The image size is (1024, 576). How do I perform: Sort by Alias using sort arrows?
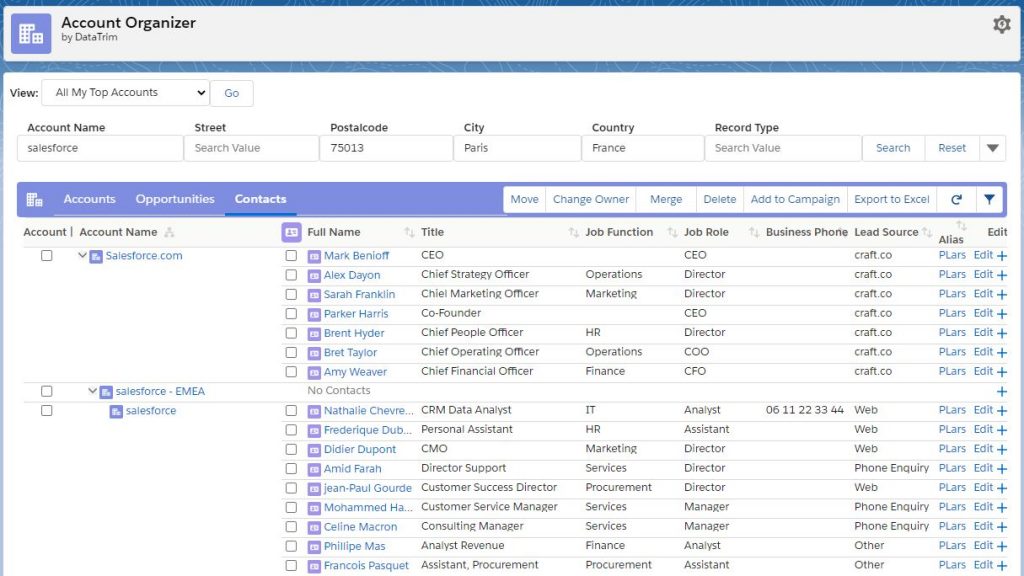click(x=961, y=226)
